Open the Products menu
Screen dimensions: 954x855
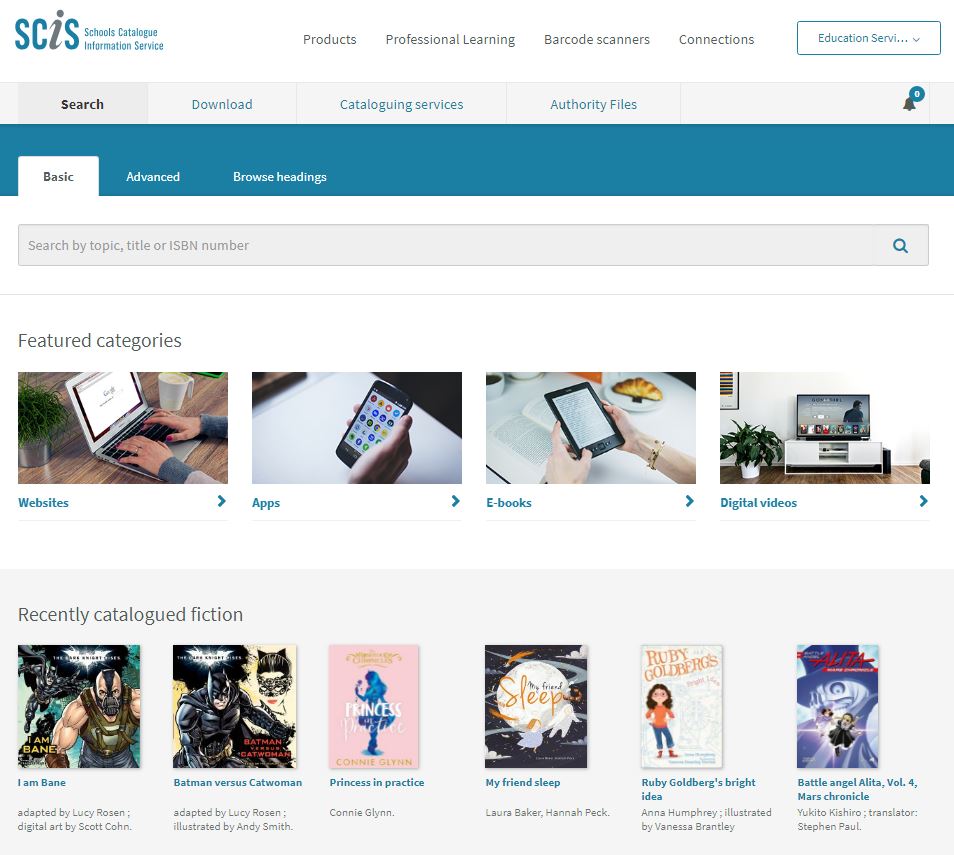click(x=330, y=40)
